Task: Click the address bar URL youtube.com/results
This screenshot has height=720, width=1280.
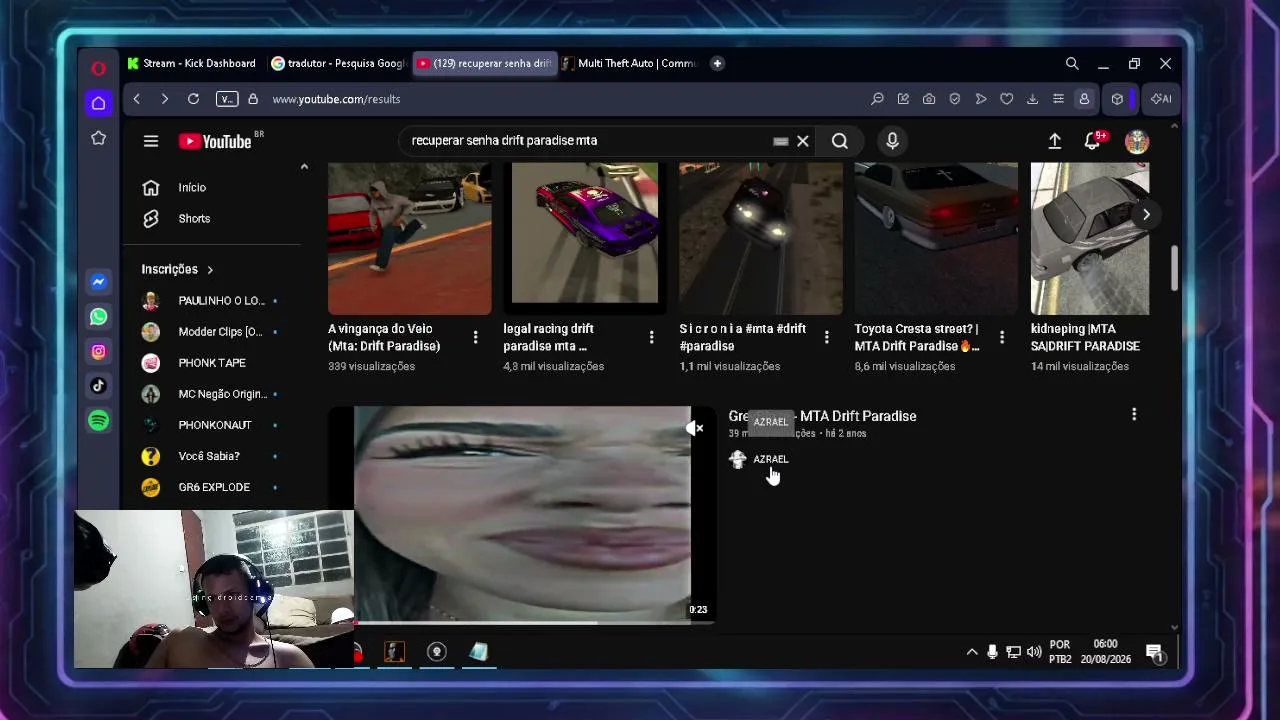Action: click(x=336, y=99)
